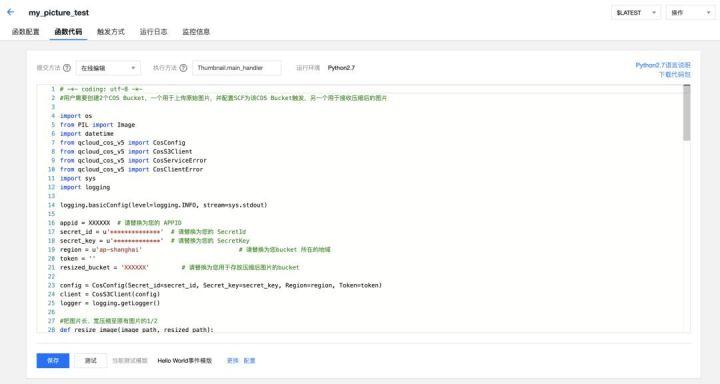The height and width of the screenshot is (384, 720).
Task: View the 运行日志 tab
Action: pyautogui.click(x=153, y=32)
